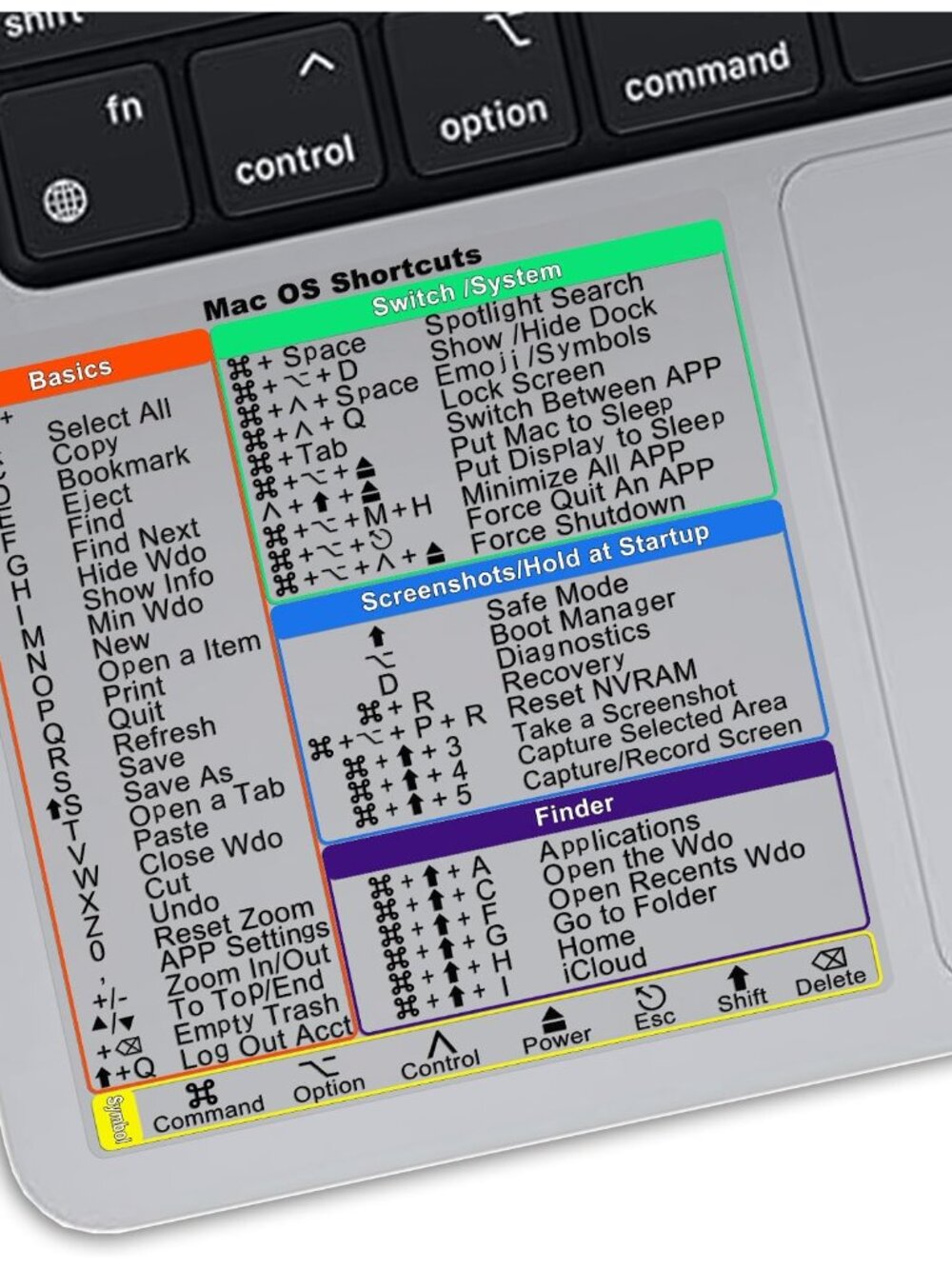Click the yellow Symbol label tab
This screenshot has width=952, height=1269.
tap(116, 1120)
